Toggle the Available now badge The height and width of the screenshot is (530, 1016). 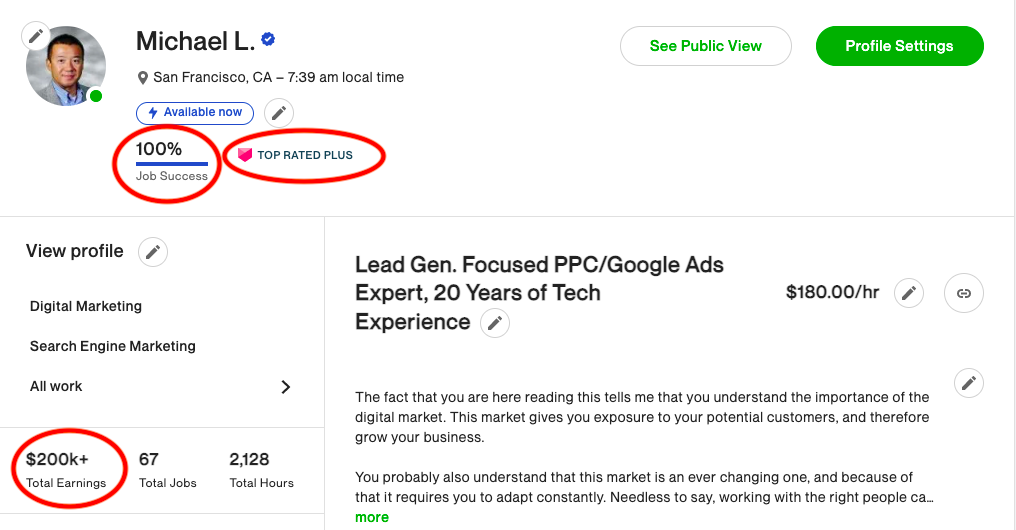(x=195, y=113)
